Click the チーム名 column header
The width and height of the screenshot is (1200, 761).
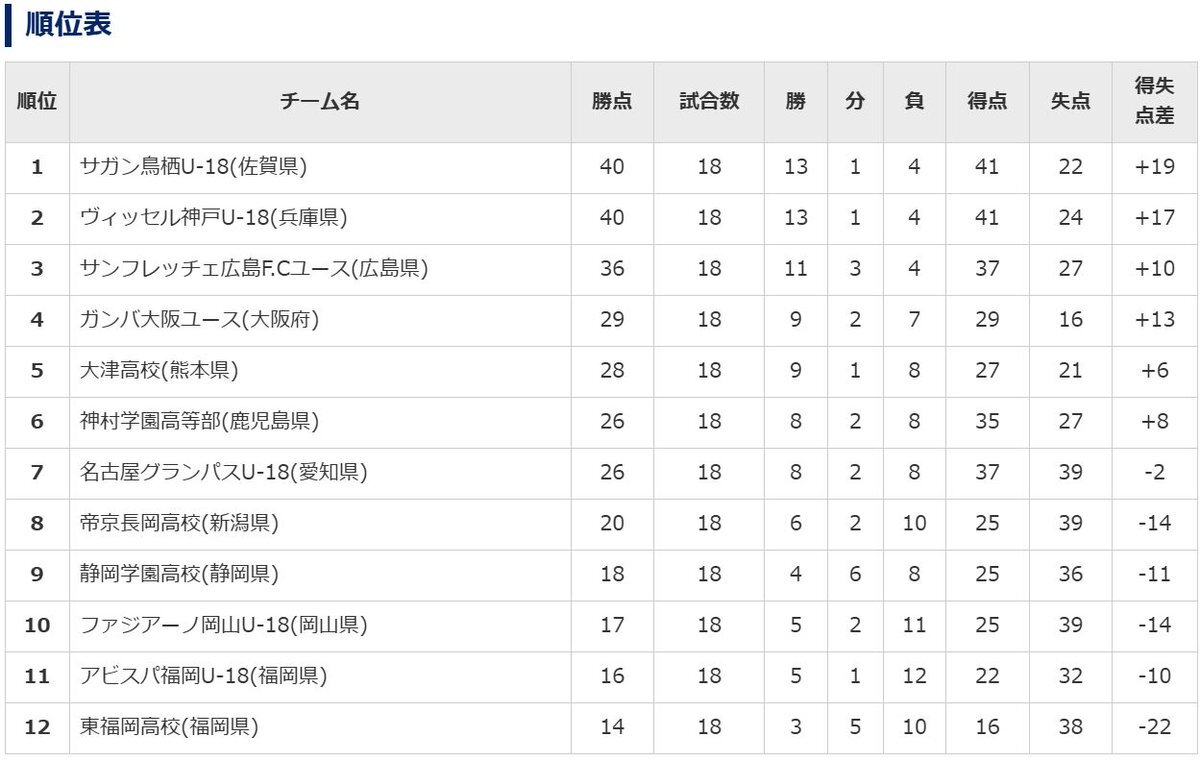[320, 101]
